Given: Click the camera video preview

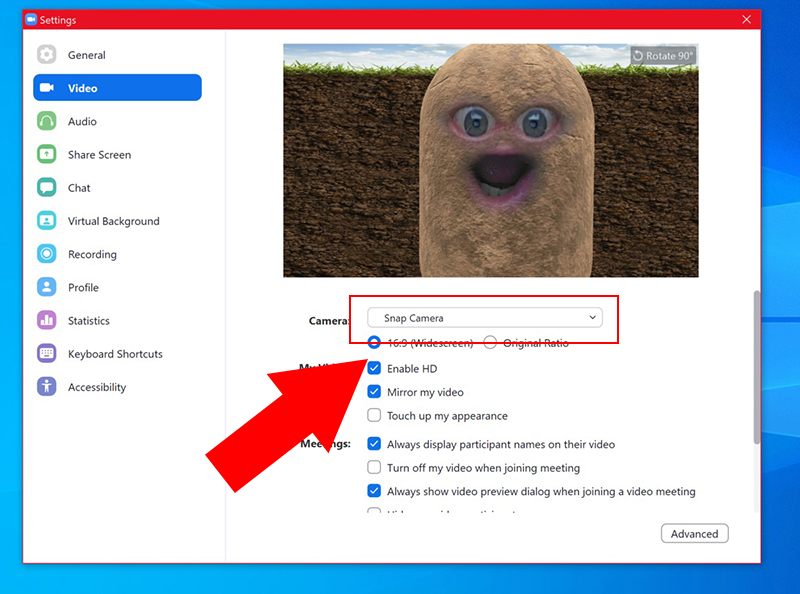Looking at the screenshot, I should 491,160.
